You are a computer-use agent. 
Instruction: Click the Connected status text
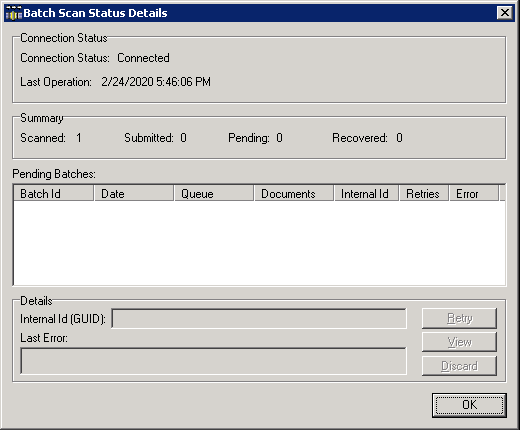143,58
